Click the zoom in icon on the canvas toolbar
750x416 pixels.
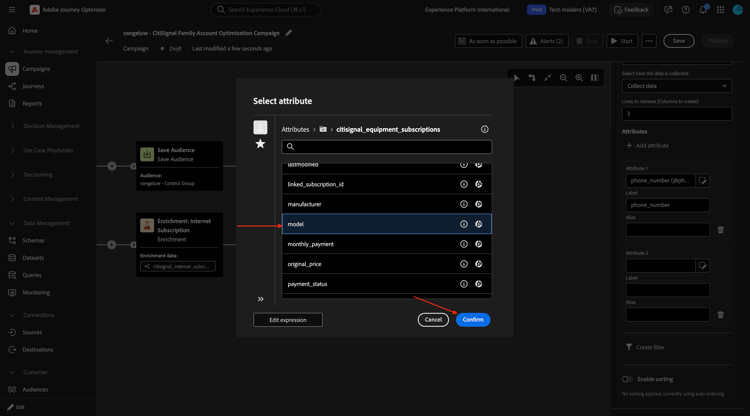(579, 77)
